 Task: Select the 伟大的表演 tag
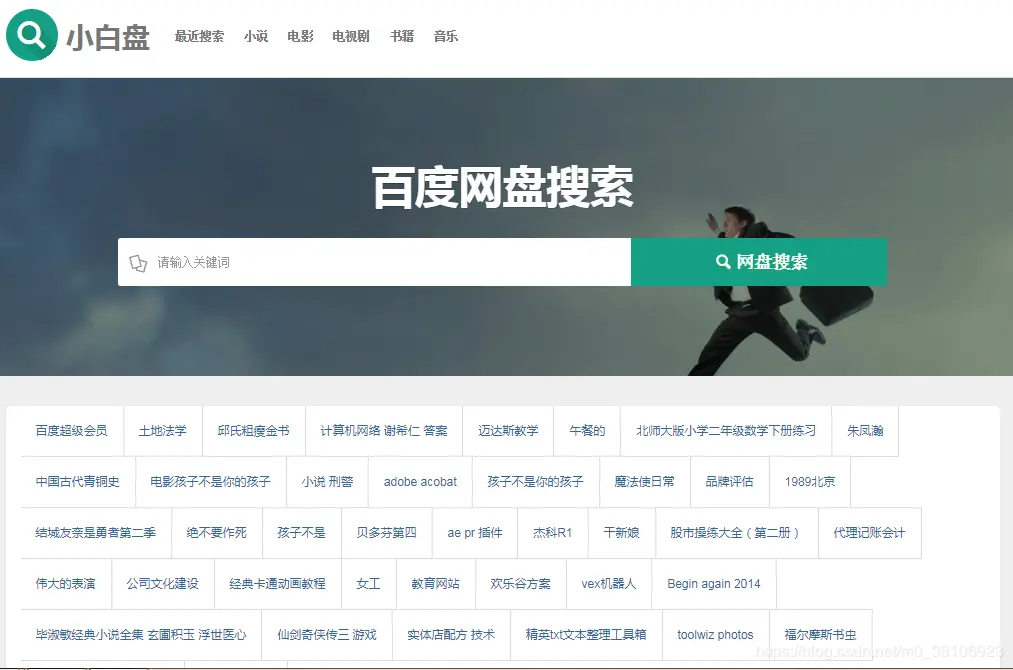point(66,584)
